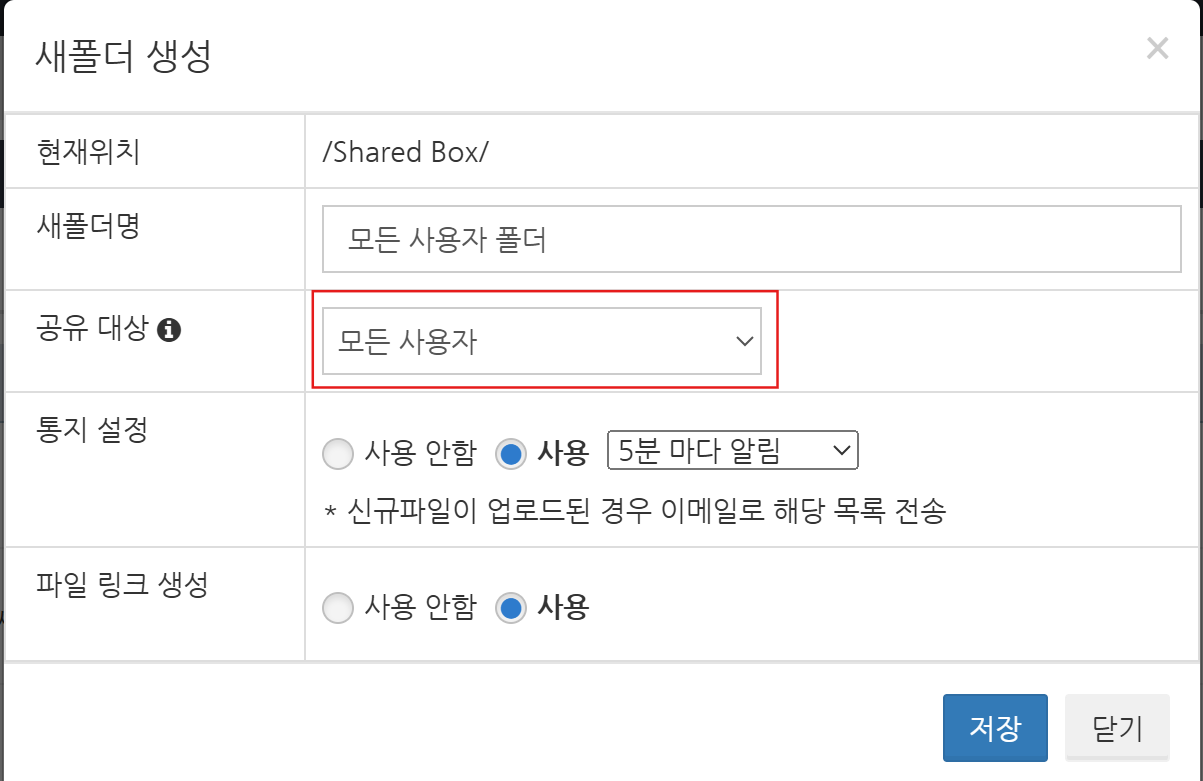
Task: Click the 닫기 button
Action: click(x=1117, y=728)
